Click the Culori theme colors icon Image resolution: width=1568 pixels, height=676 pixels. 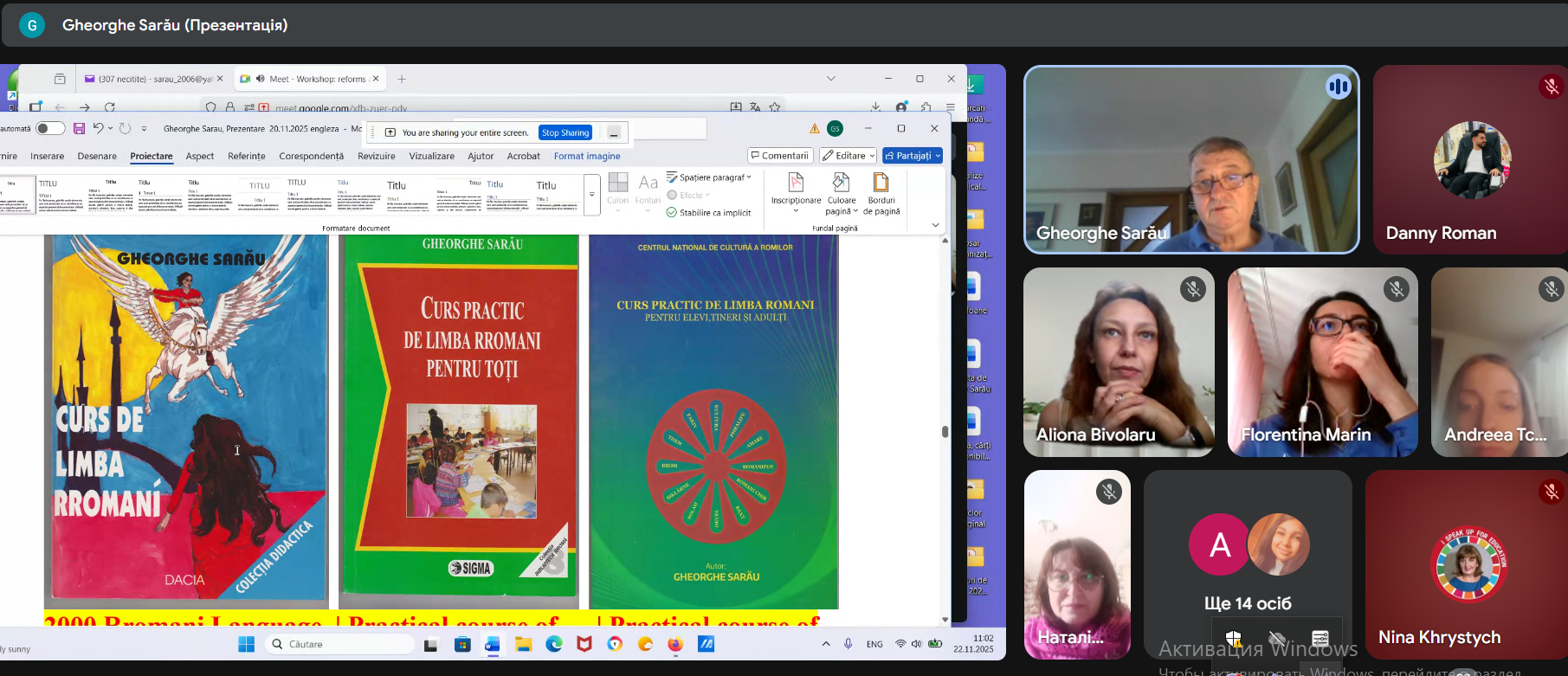point(617,188)
